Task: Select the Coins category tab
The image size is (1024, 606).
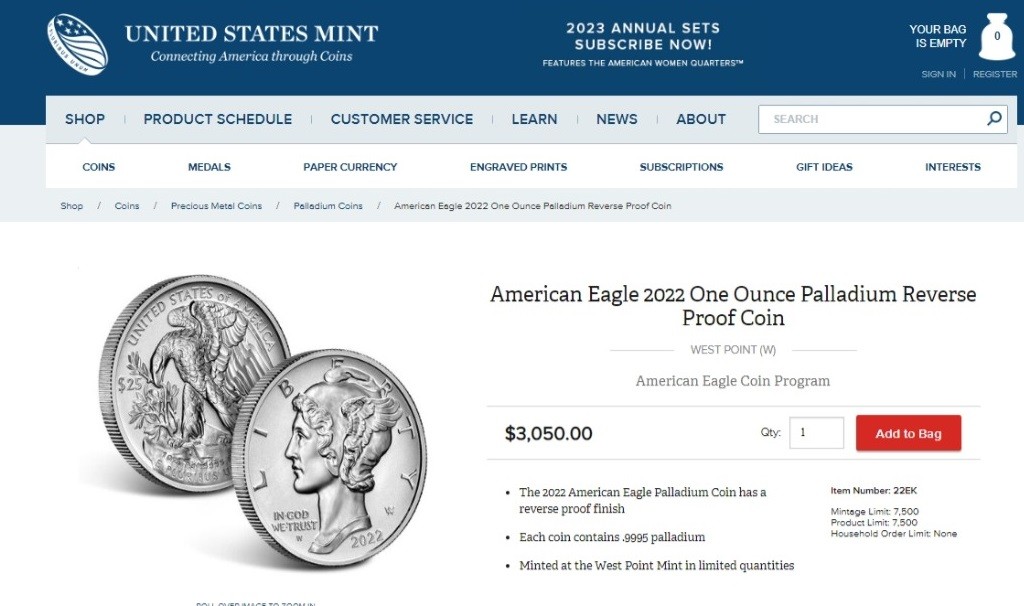Action: pyautogui.click(x=99, y=167)
